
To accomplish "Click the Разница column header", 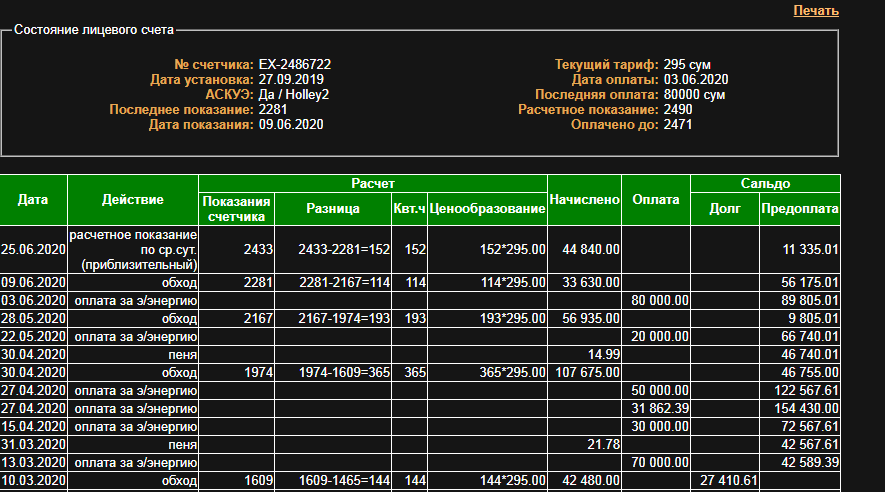I will coord(332,208).
